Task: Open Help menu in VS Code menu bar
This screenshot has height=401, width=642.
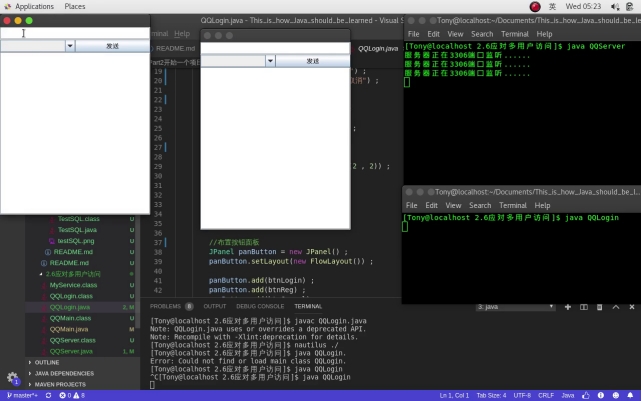Action: [182, 34]
